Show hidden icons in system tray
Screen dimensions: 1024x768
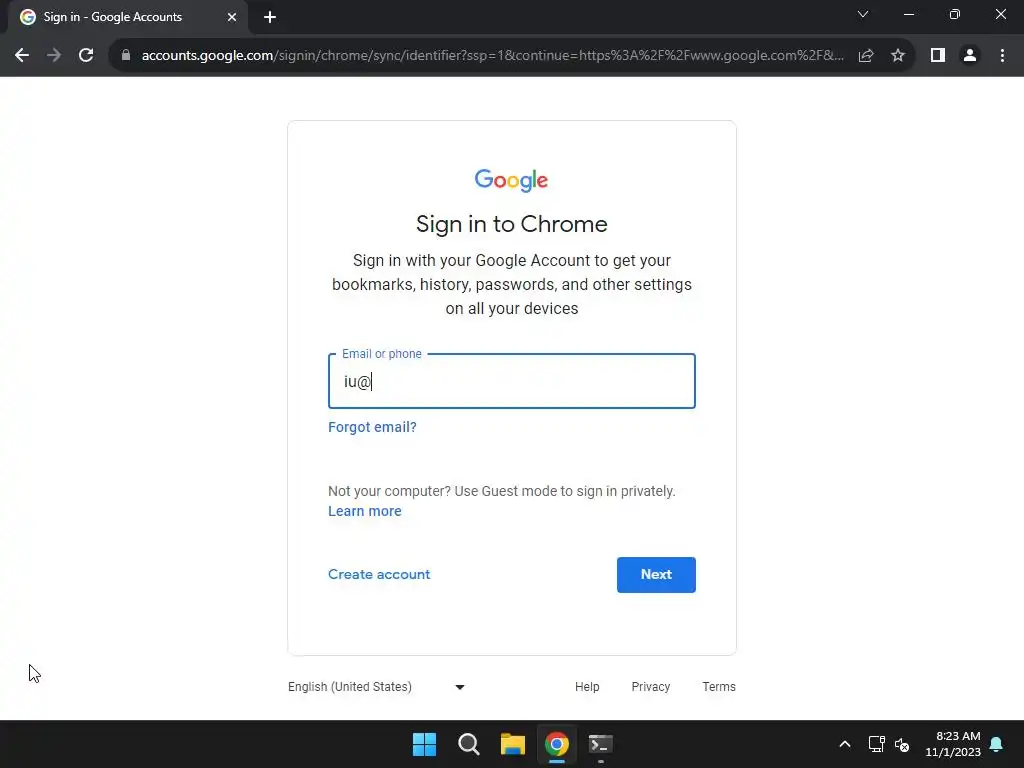click(844, 744)
